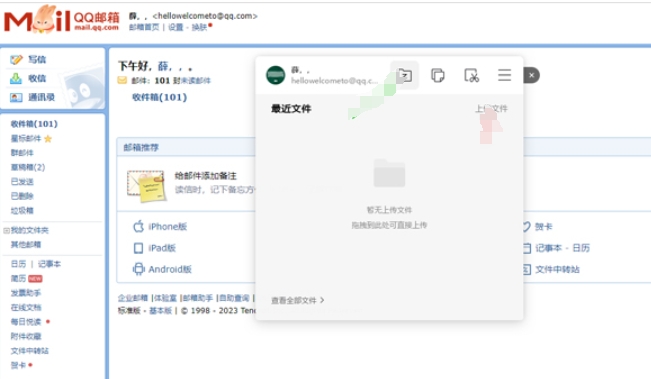Click the 收信 download tray icon

(x=16, y=78)
